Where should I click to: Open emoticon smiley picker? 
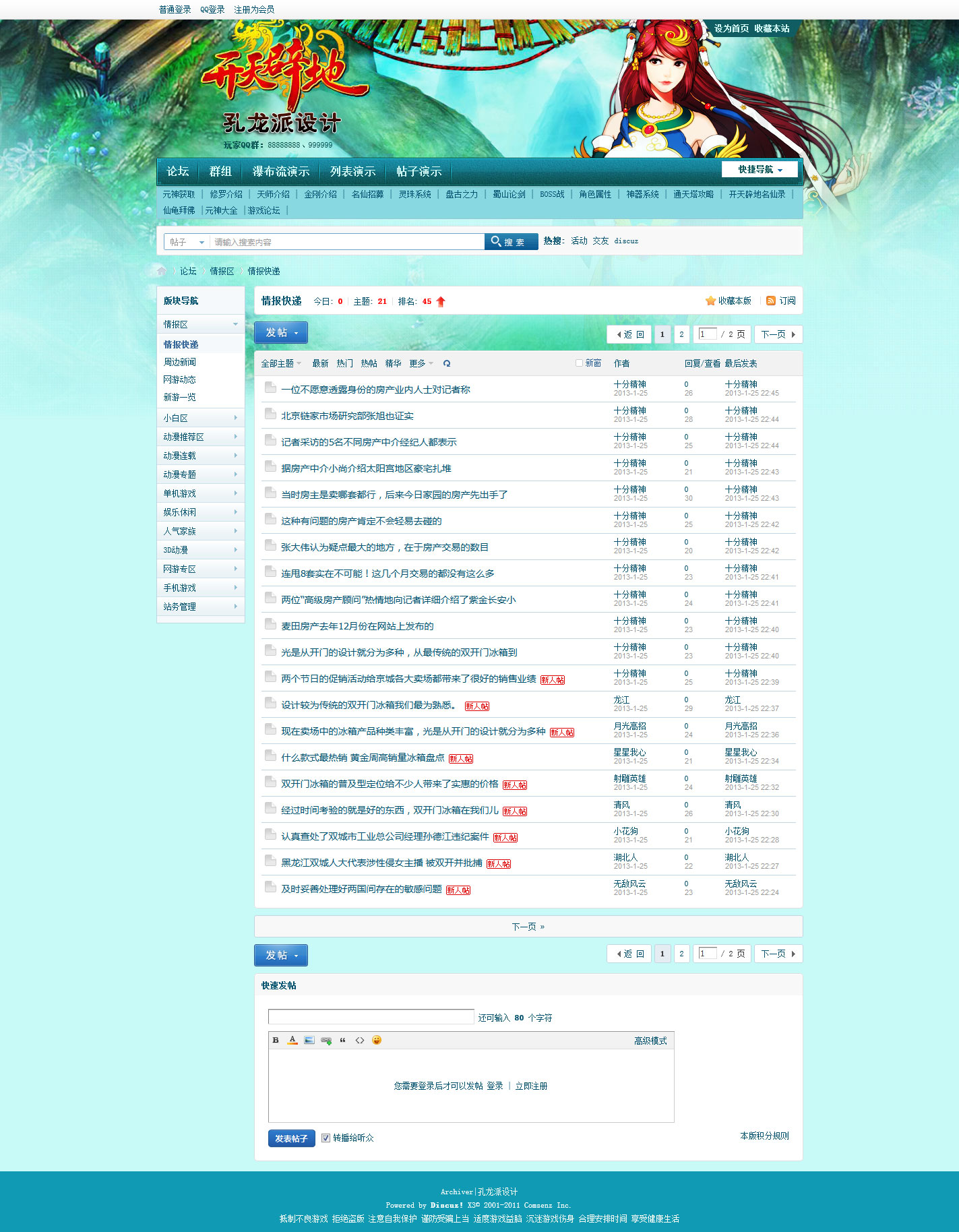click(377, 1040)
